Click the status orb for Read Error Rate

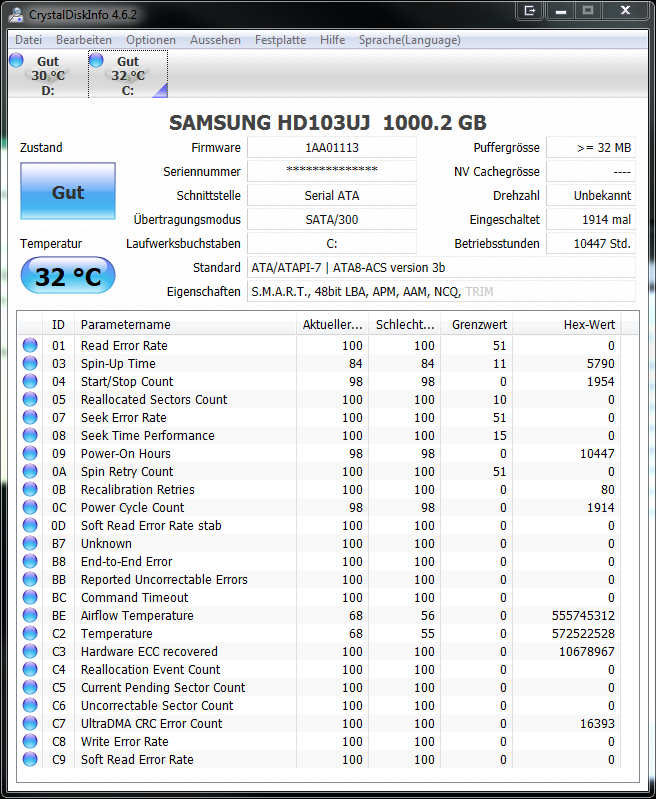pyautogui.click(x=30, y=345)
